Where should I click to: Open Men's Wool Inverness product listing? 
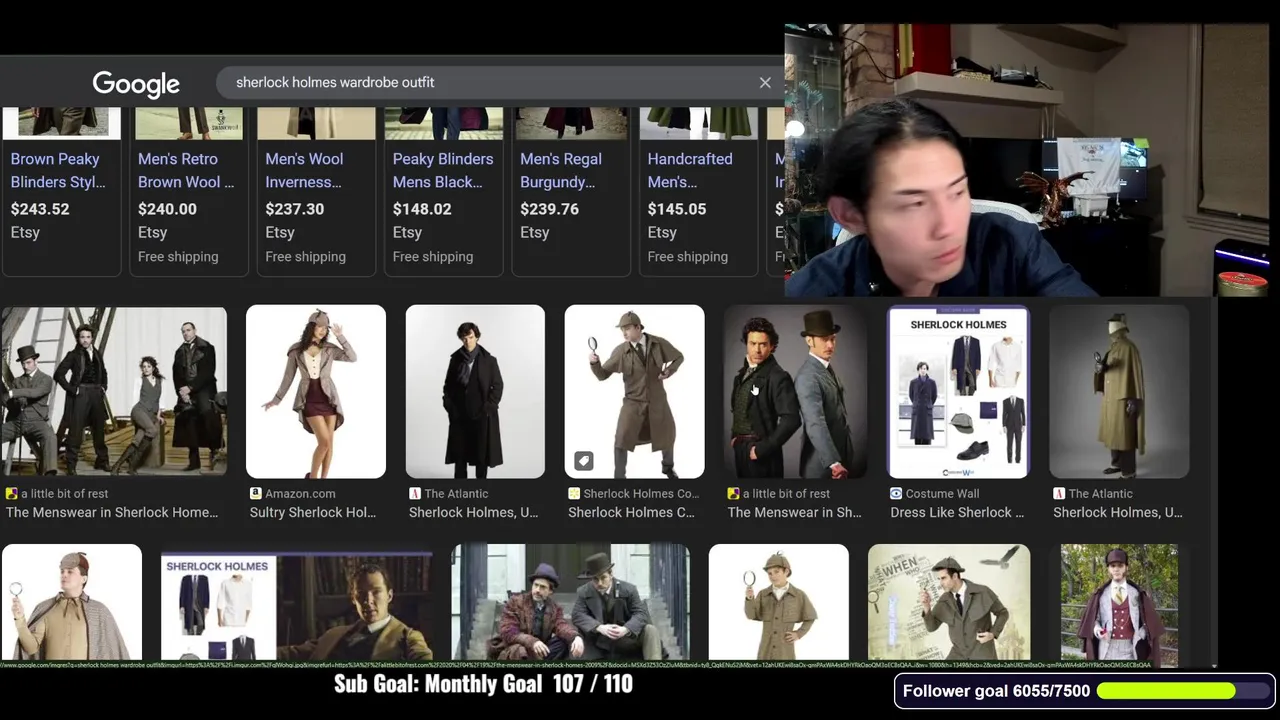pyautogui.click(x=304, y=170)
